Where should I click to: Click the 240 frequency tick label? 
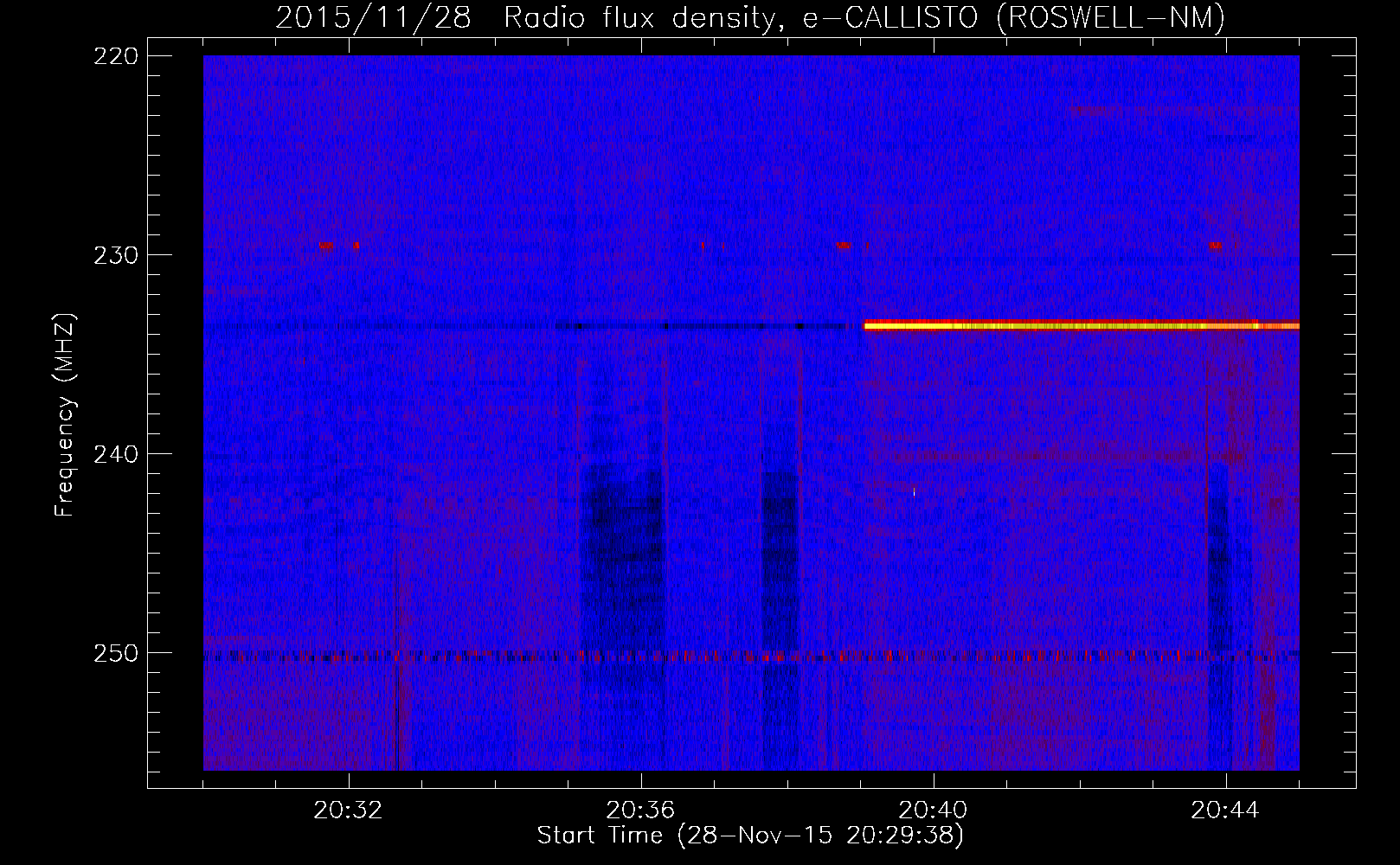pos(115,454)
